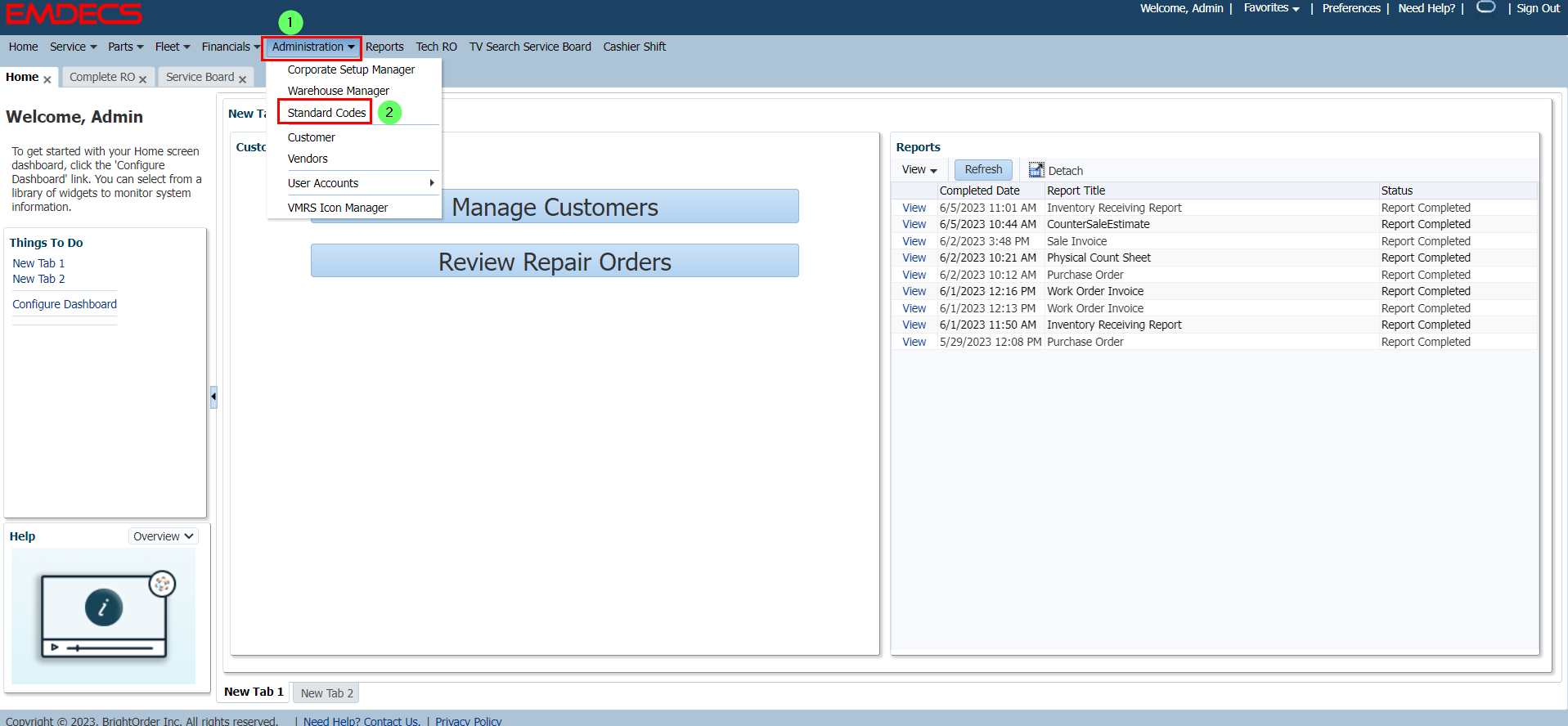1568x726 pixels.
Task: View the 6/2/2023 Purchase Order report
Action: click(914, 275)
